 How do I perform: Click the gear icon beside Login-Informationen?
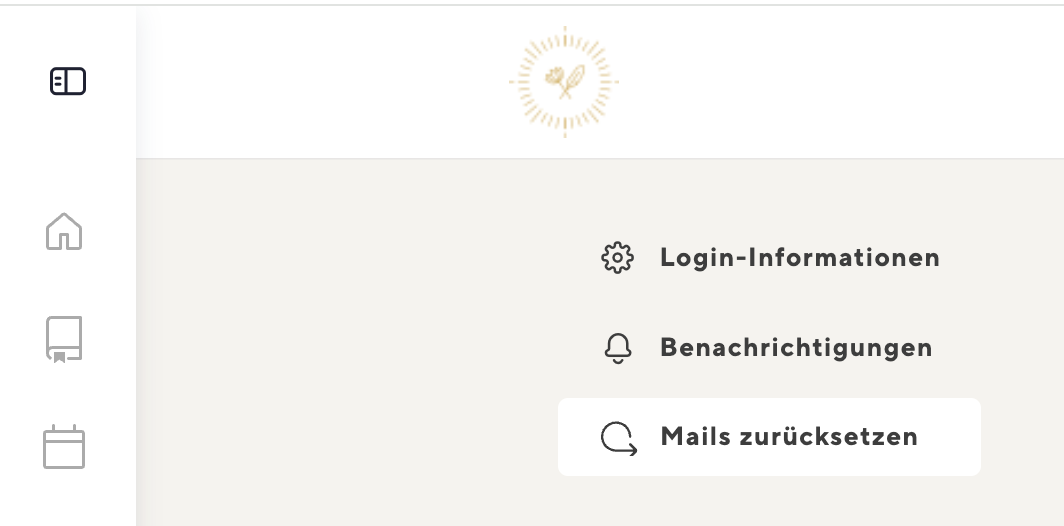(x=618, y=258)
